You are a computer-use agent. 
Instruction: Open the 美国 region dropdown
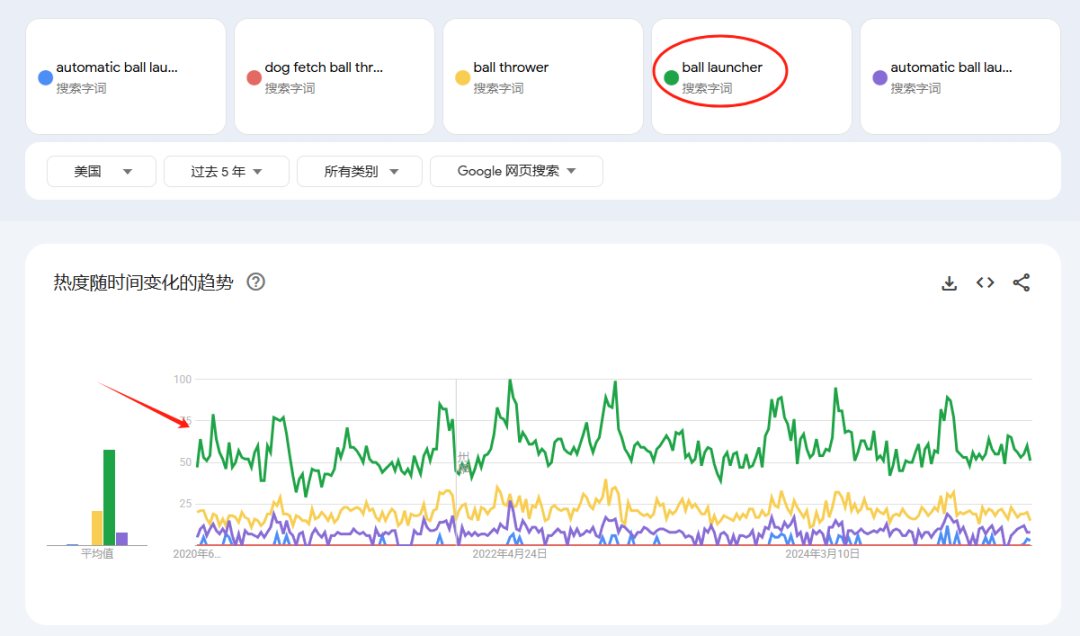coord(101,171)
